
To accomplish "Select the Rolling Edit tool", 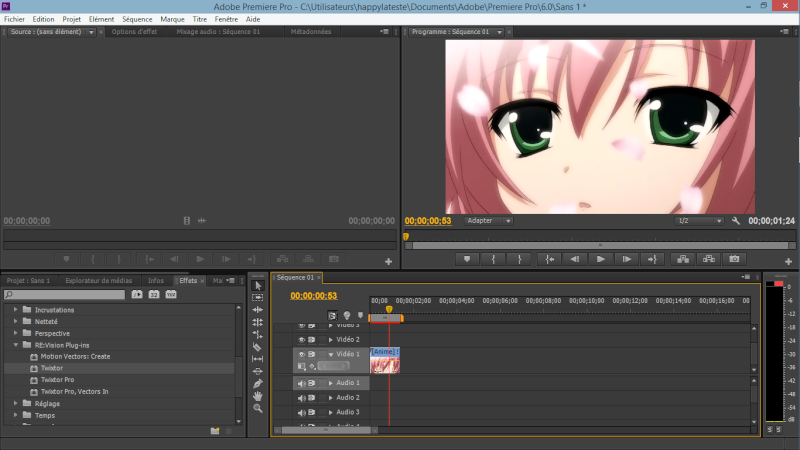I will pyautogui.click(x=258, y=322).
